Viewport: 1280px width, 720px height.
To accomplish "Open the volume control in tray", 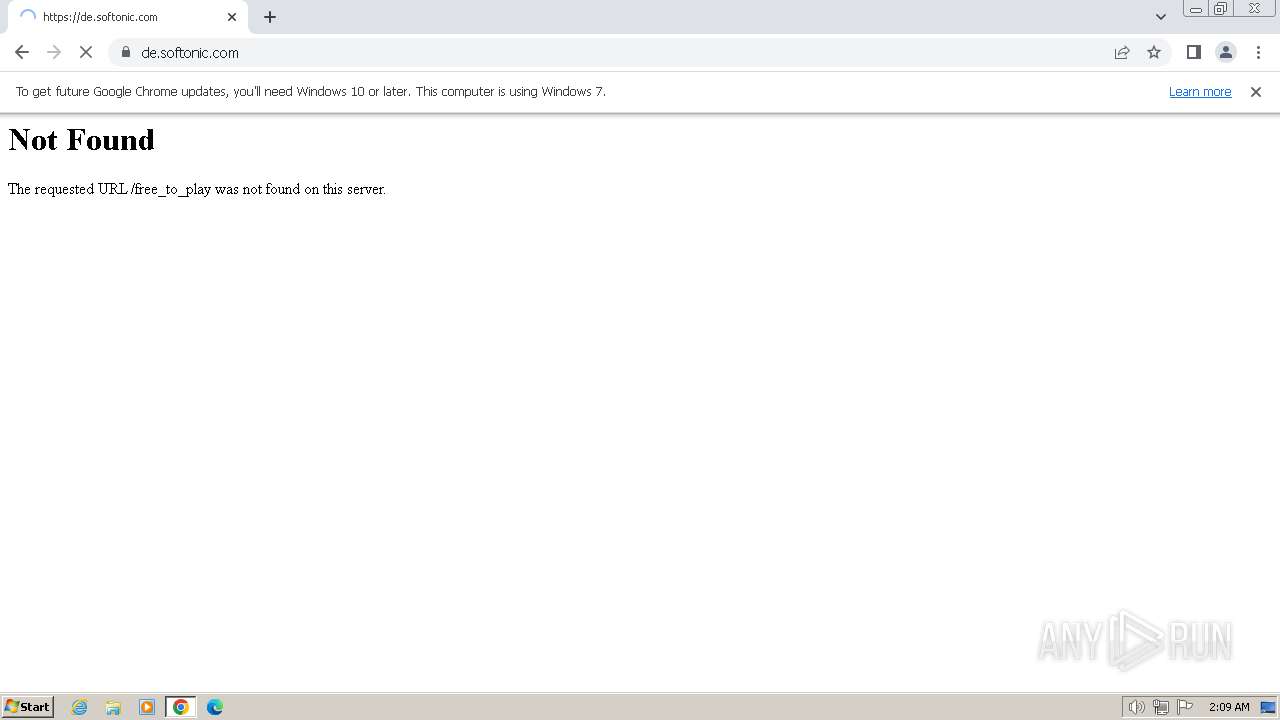I will pyautogui.click(x=1137, y=707).
